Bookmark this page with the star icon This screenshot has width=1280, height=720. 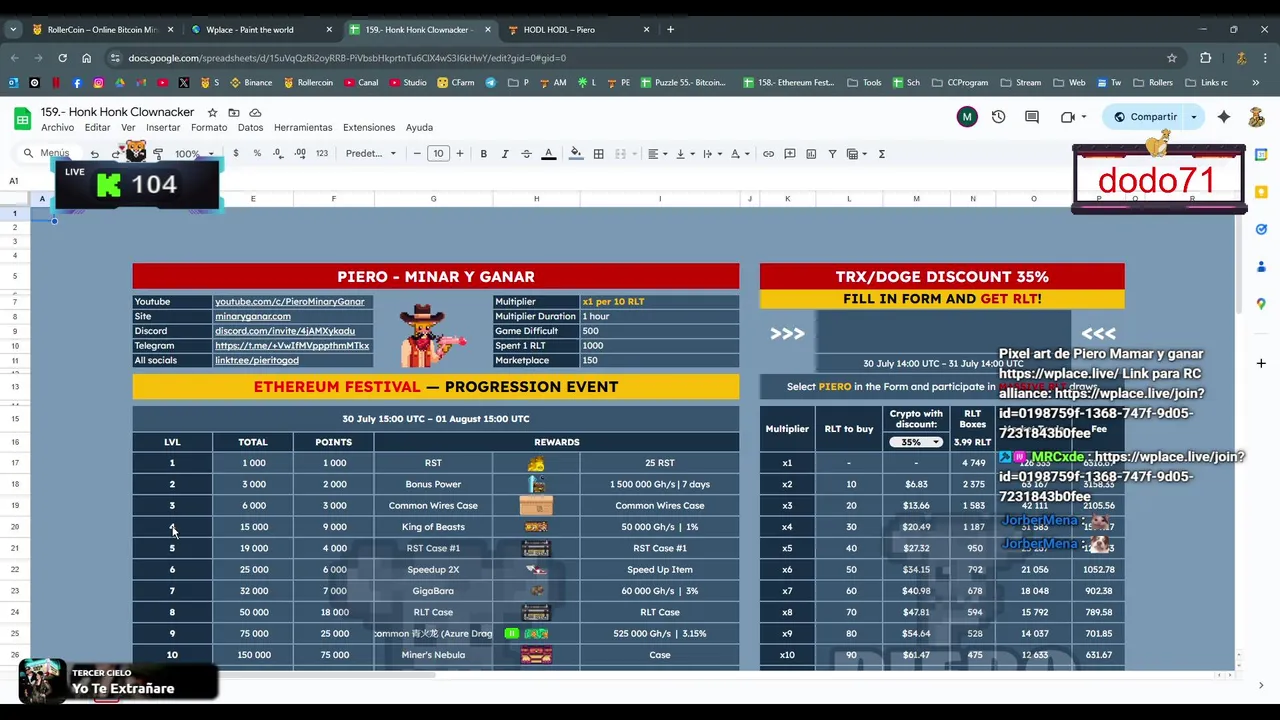click(x=1172, y=58)
